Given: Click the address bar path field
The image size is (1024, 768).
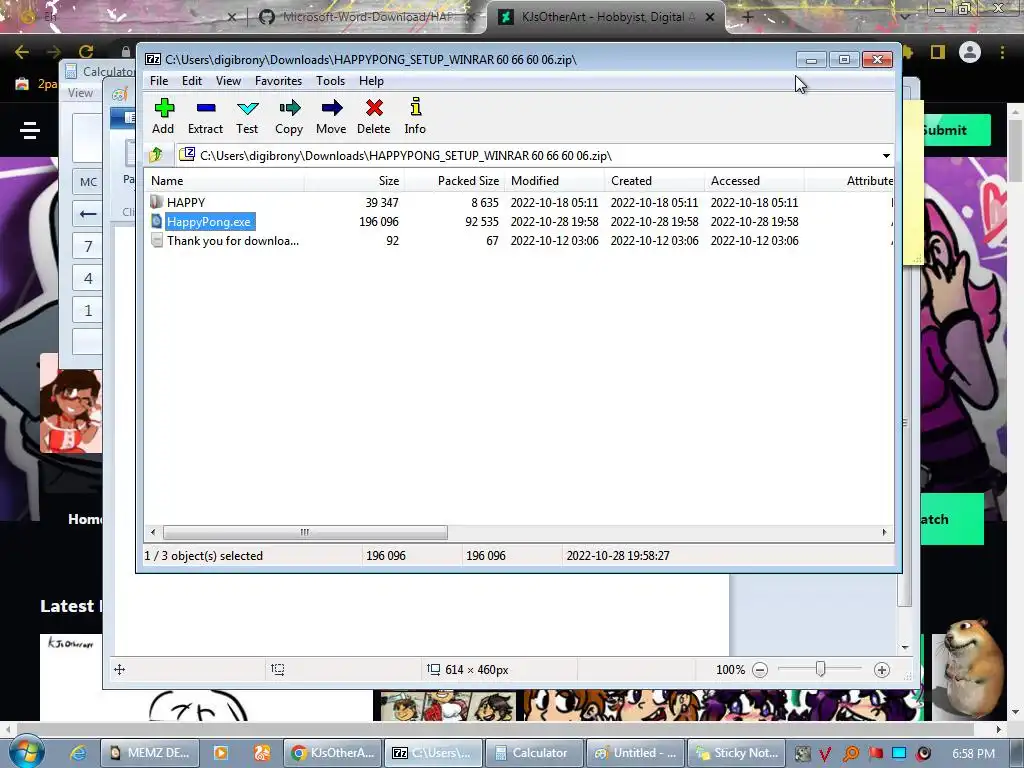Looking at the screenshot, I should [528, 155].
